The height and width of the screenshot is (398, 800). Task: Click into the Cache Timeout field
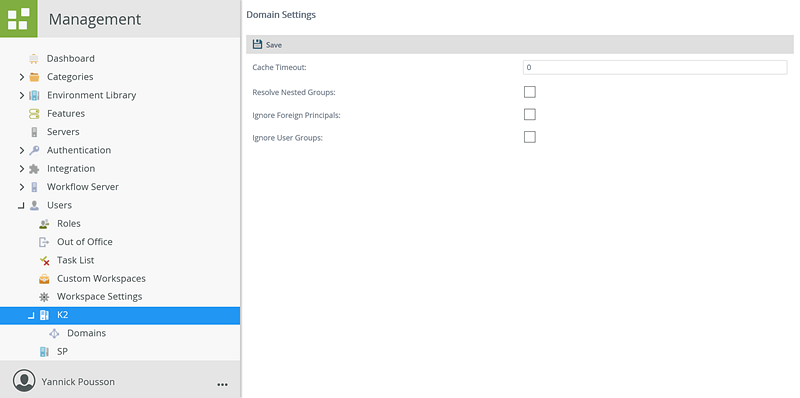655,67
